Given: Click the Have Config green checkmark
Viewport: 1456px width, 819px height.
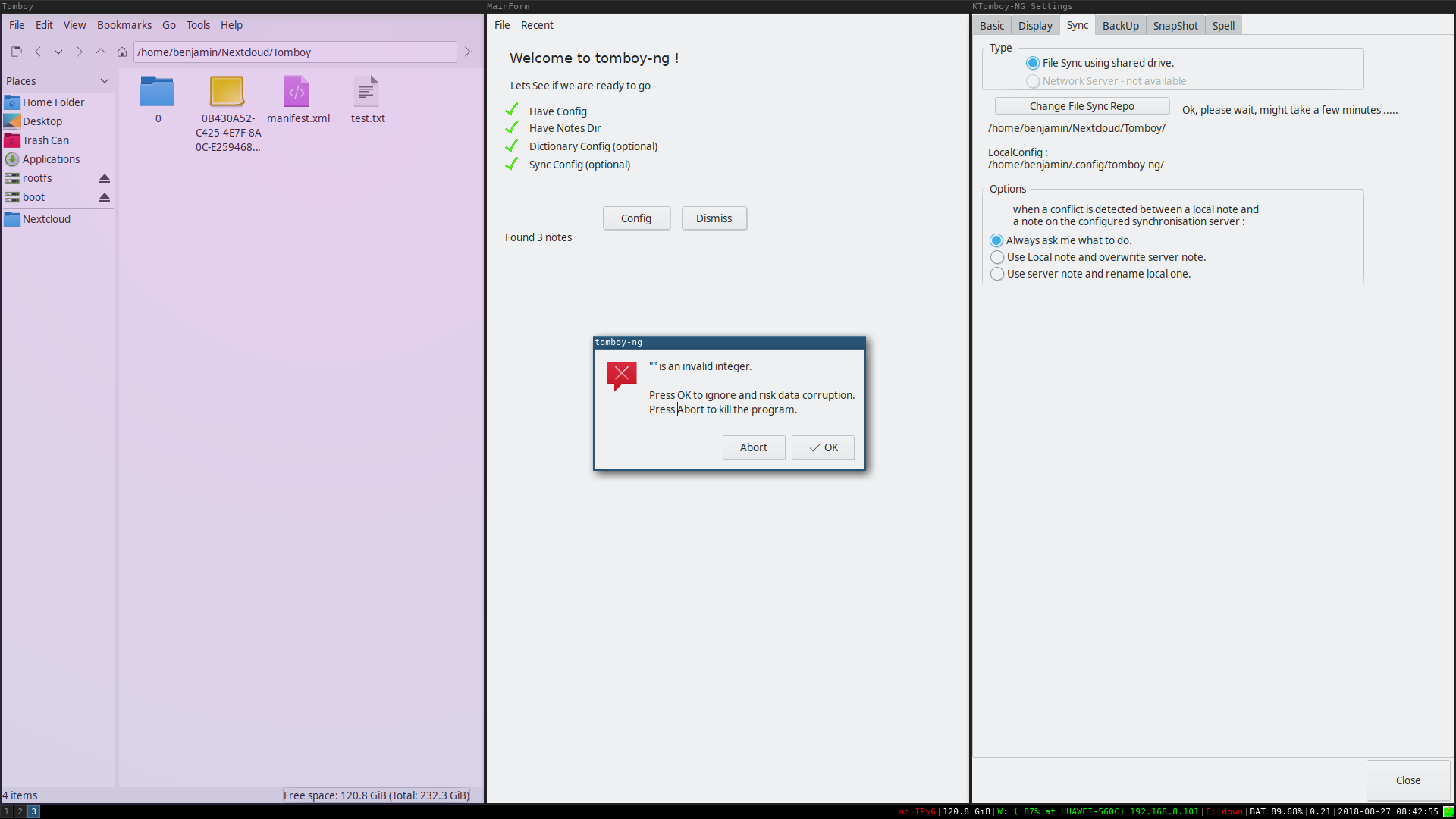Looking at the screenshot, I should coord(512,110).
